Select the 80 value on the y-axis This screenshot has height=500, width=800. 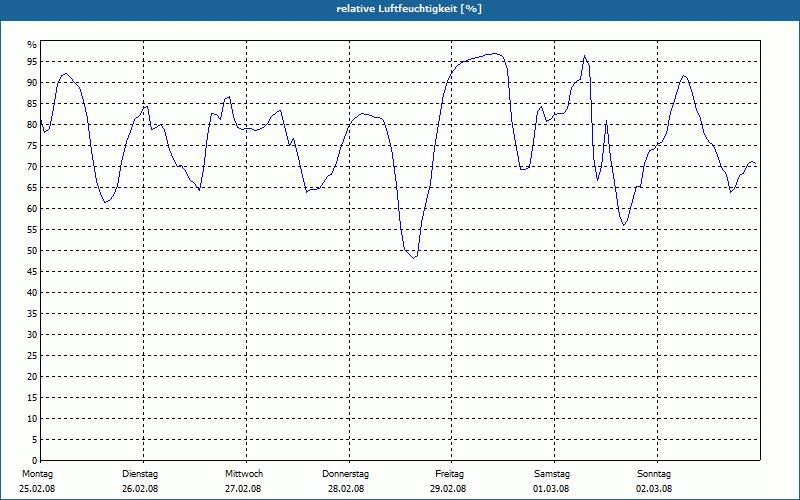[x=32, y=124]
